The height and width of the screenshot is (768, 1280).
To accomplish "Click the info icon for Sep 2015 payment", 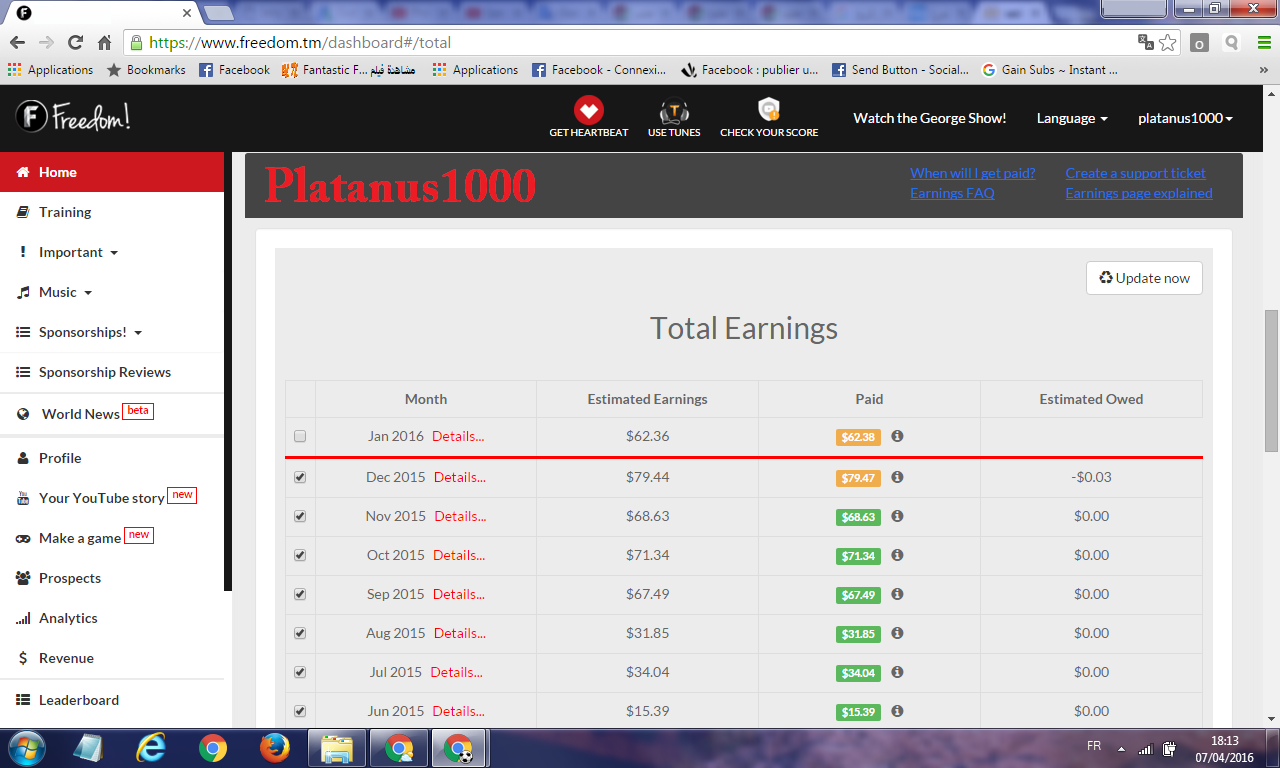I will point(897,594).
